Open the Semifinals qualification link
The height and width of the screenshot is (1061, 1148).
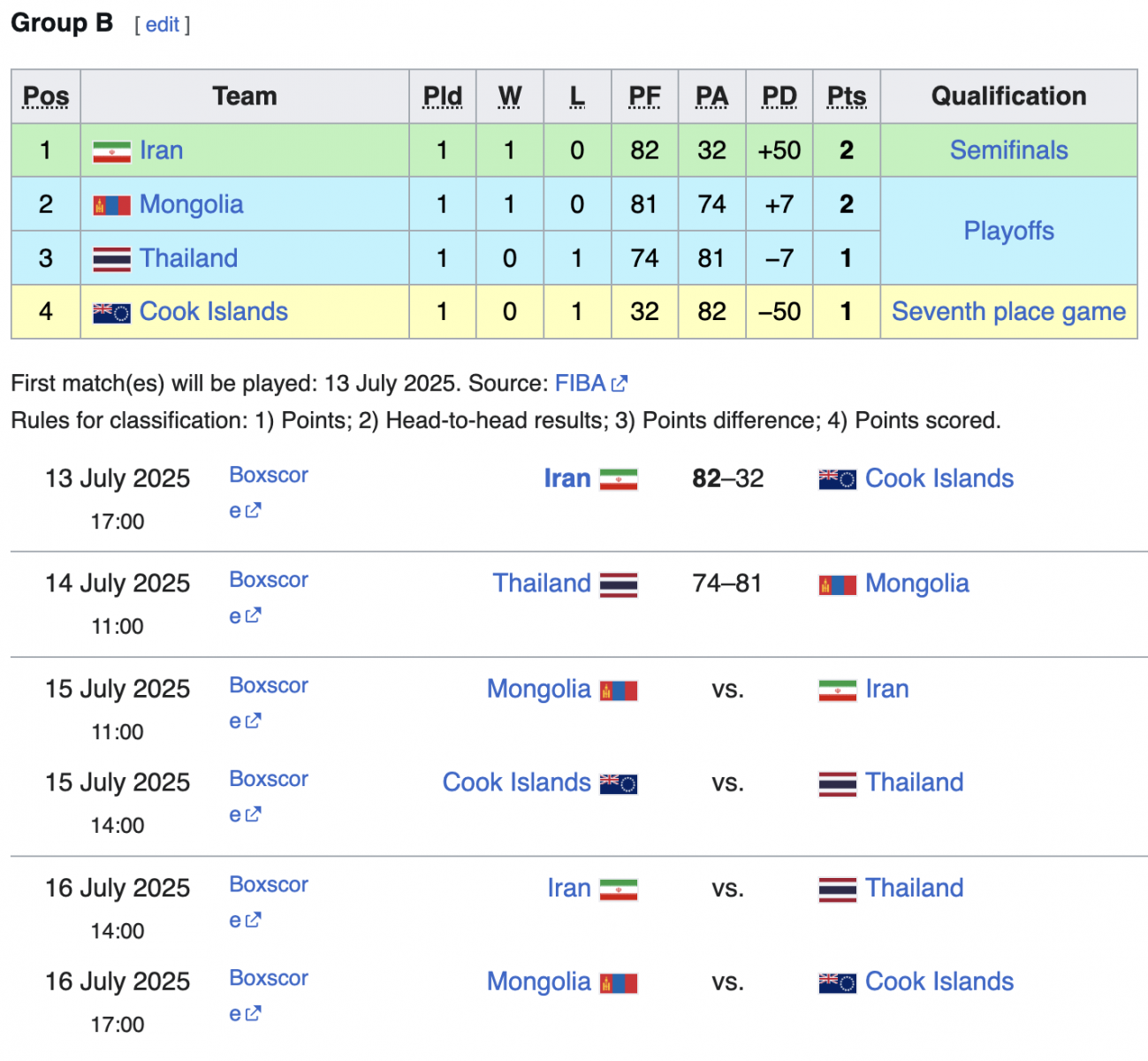click(1008, 150)
